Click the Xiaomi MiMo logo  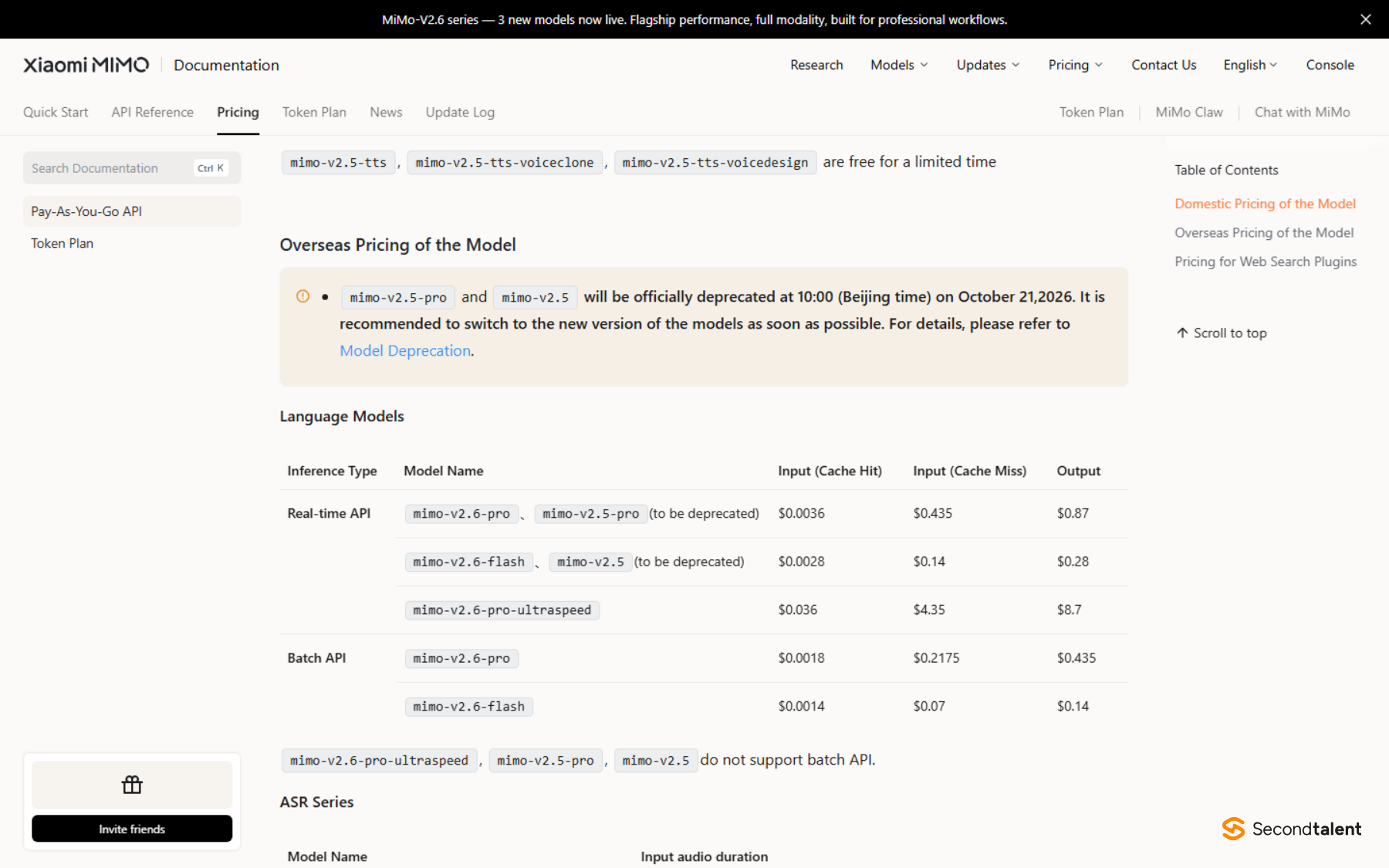pos(86,65)
